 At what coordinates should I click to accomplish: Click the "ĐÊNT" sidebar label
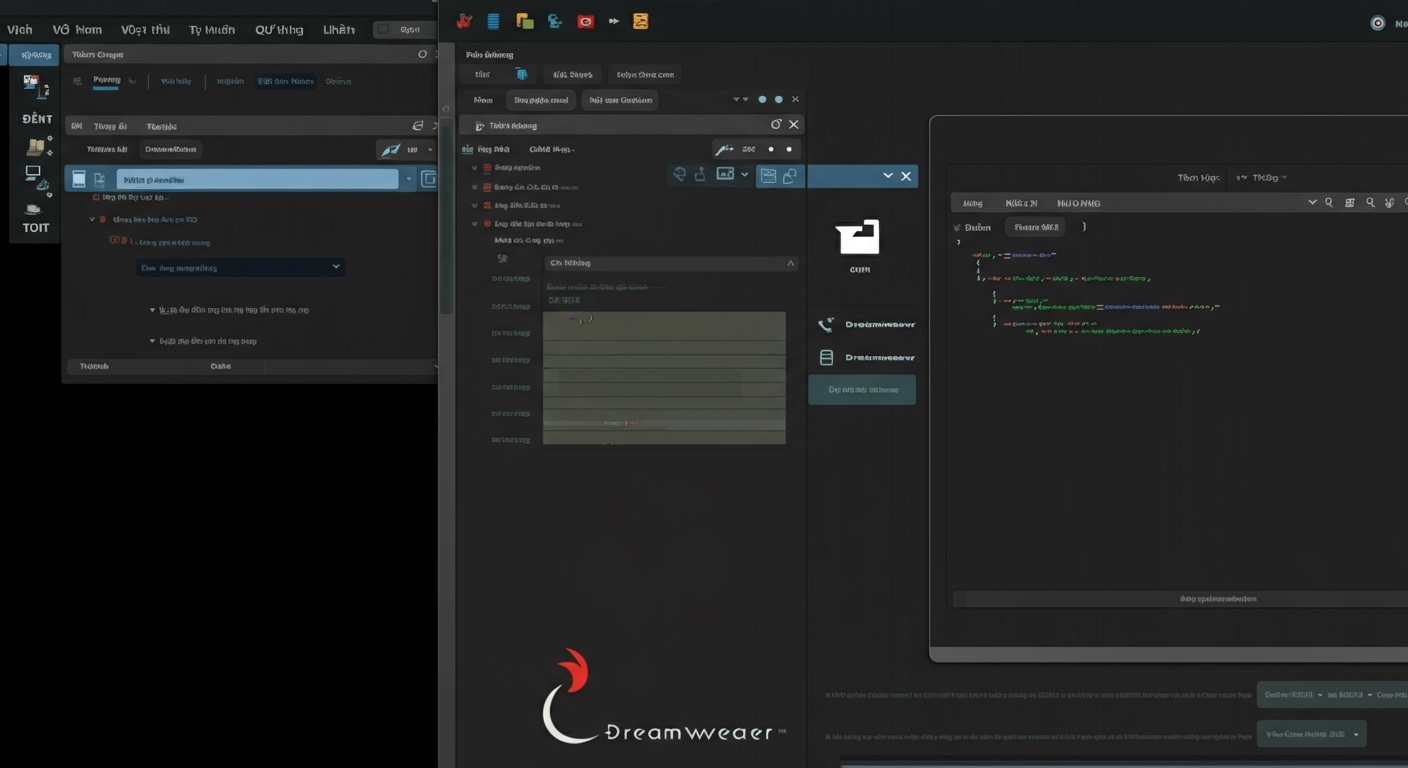37,119
